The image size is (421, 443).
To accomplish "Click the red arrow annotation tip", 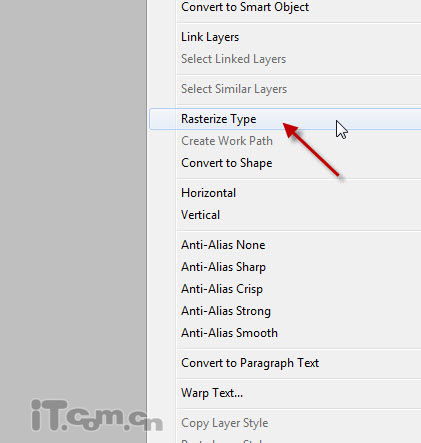I will click(x=286, y=126).
